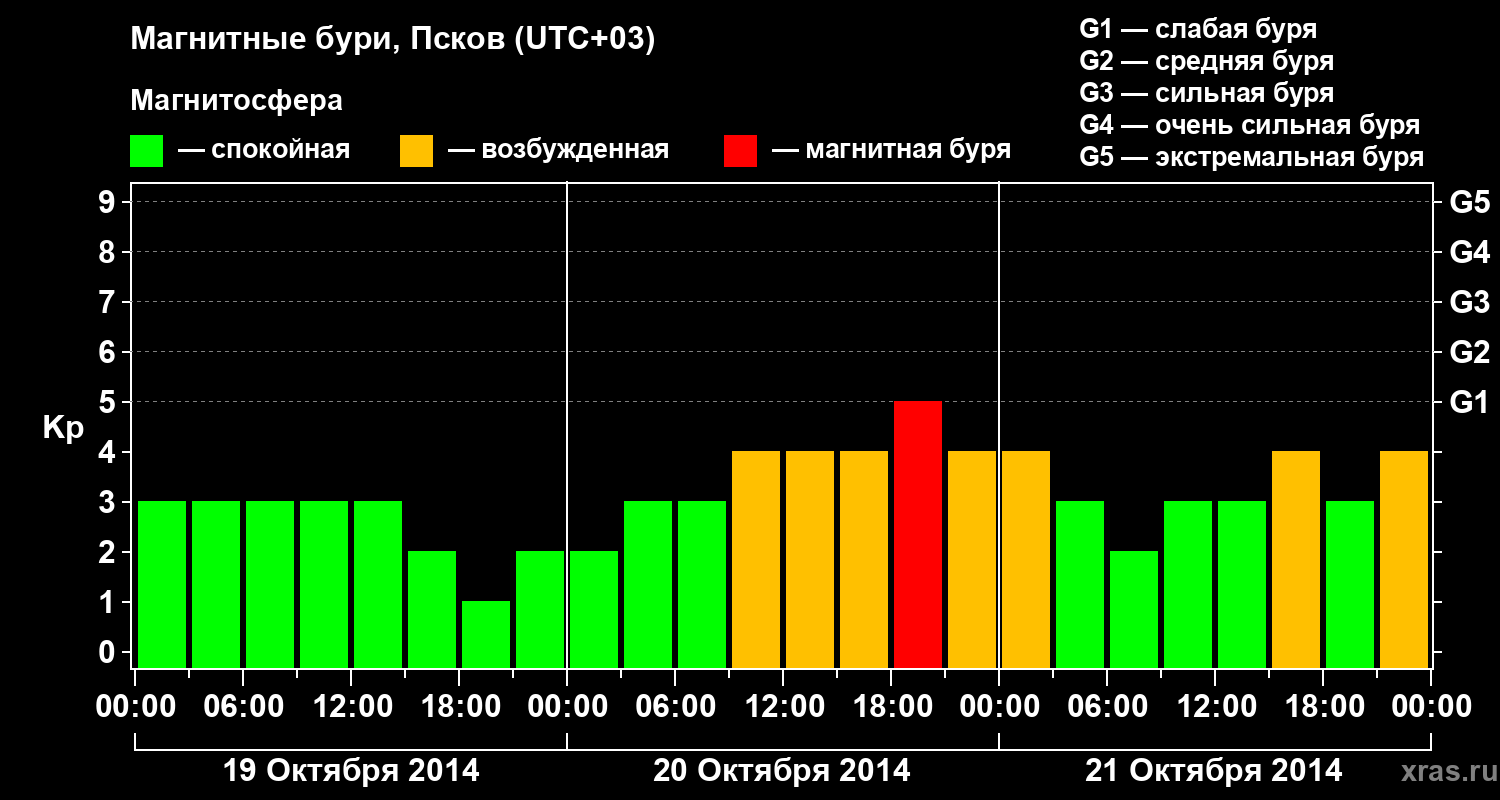Viewport: 1500px width, 800px height.
Task: Click the right-axis 'G1' tick label
Action: coord(1470,402)
